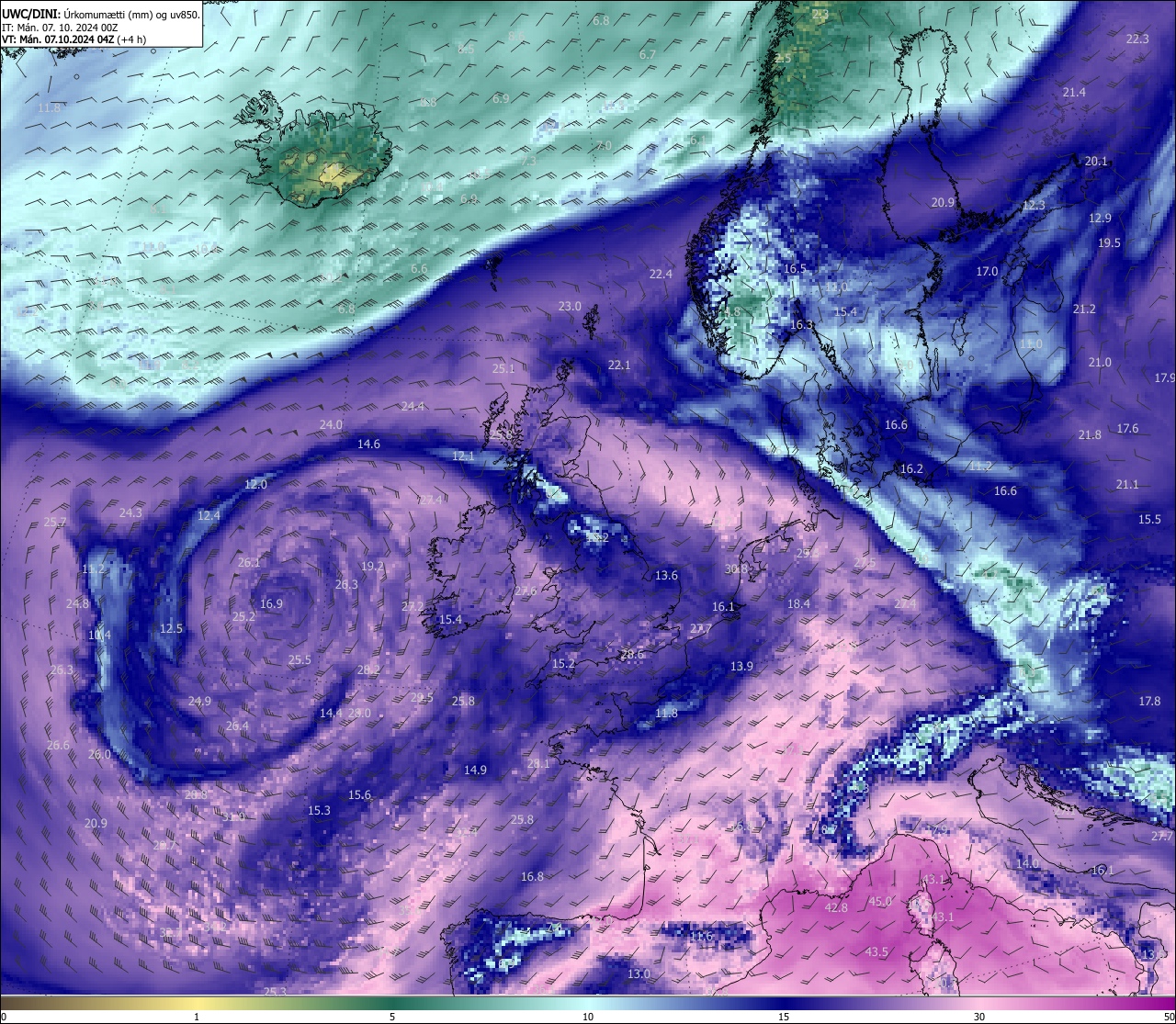Click the value 22.1 on map
The height and width of the screenshot is (1024, 1176).
(x=619, y=365)
